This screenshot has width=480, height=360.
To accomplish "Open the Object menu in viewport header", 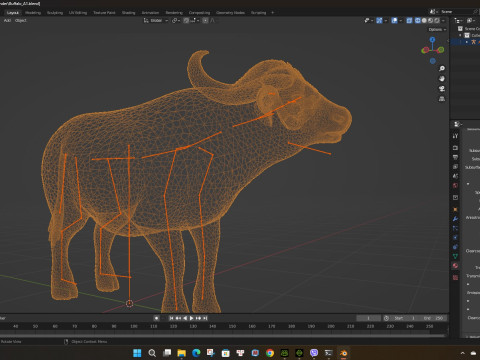I will (x=21, y=20).
